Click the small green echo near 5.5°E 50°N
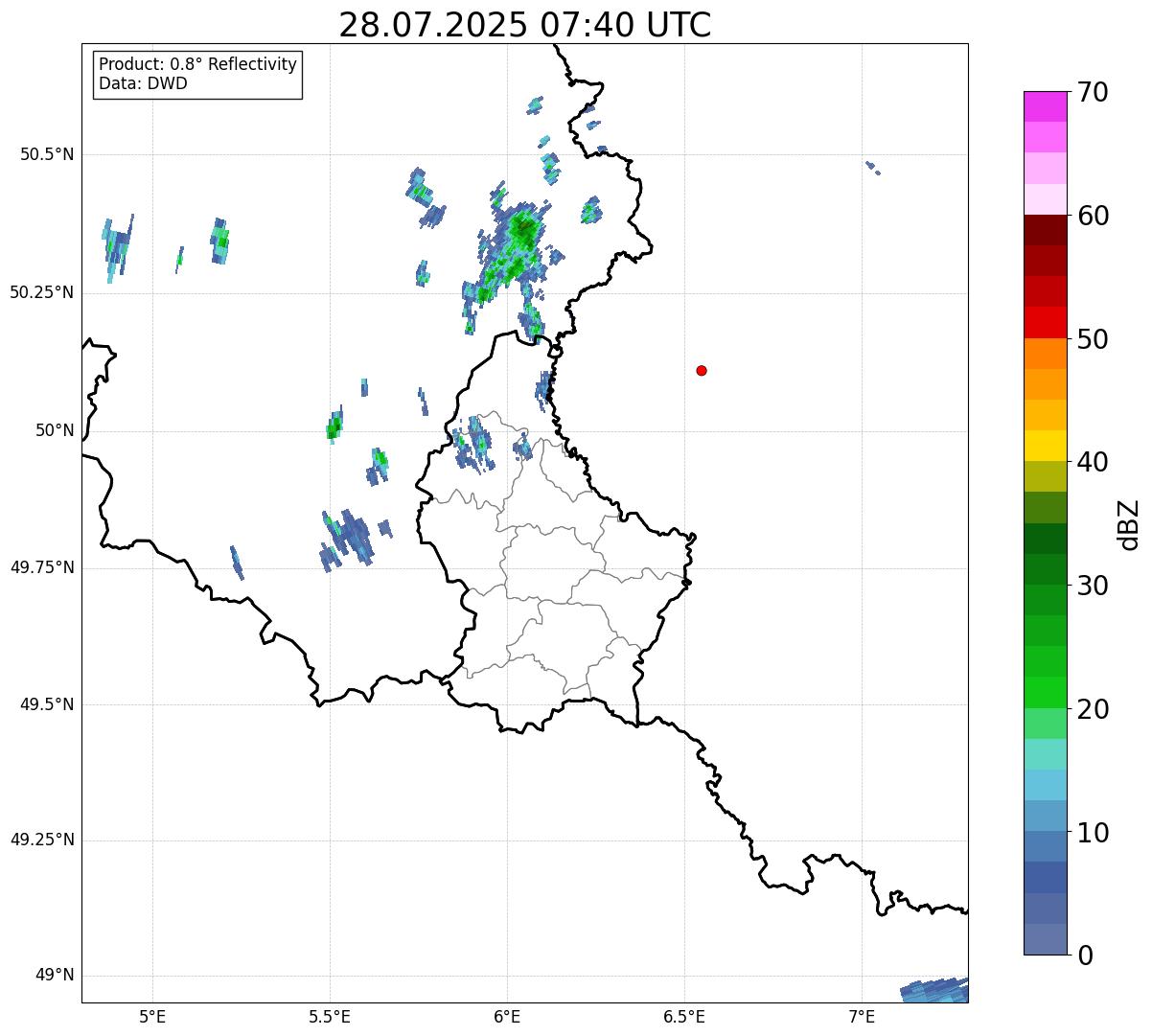 (x=334, y=425)
